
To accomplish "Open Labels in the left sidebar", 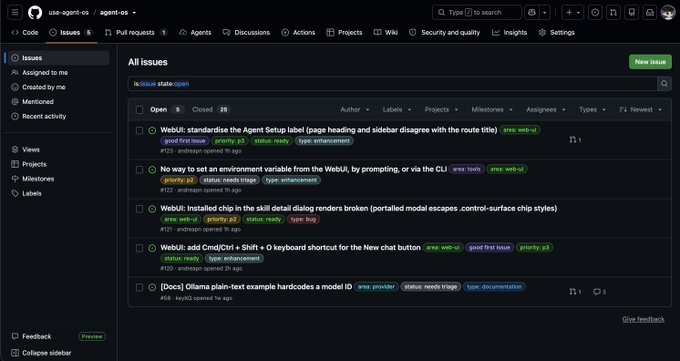I will (x=58, y=194).
